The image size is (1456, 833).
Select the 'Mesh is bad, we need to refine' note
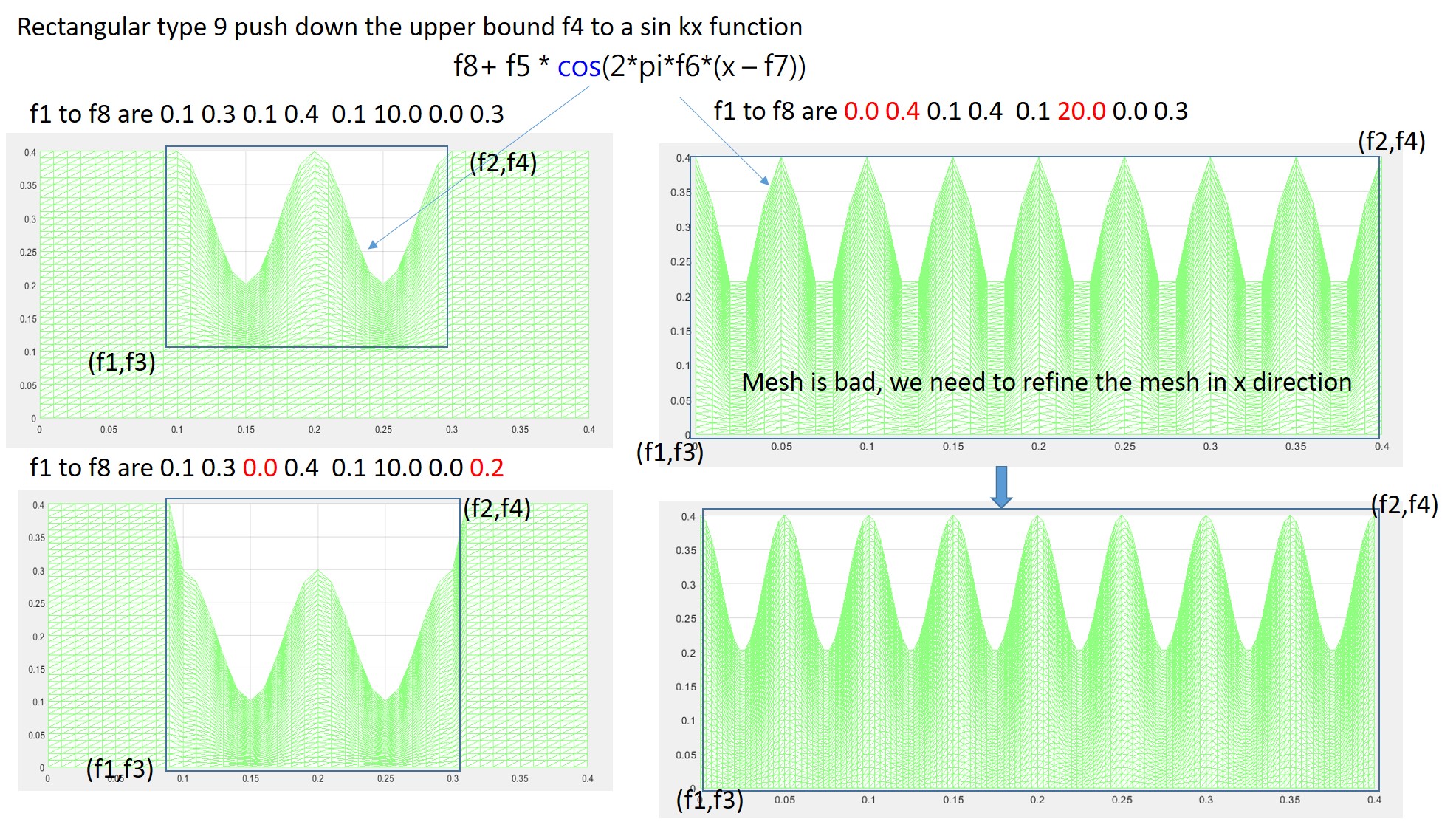[x=1046, y=382]
